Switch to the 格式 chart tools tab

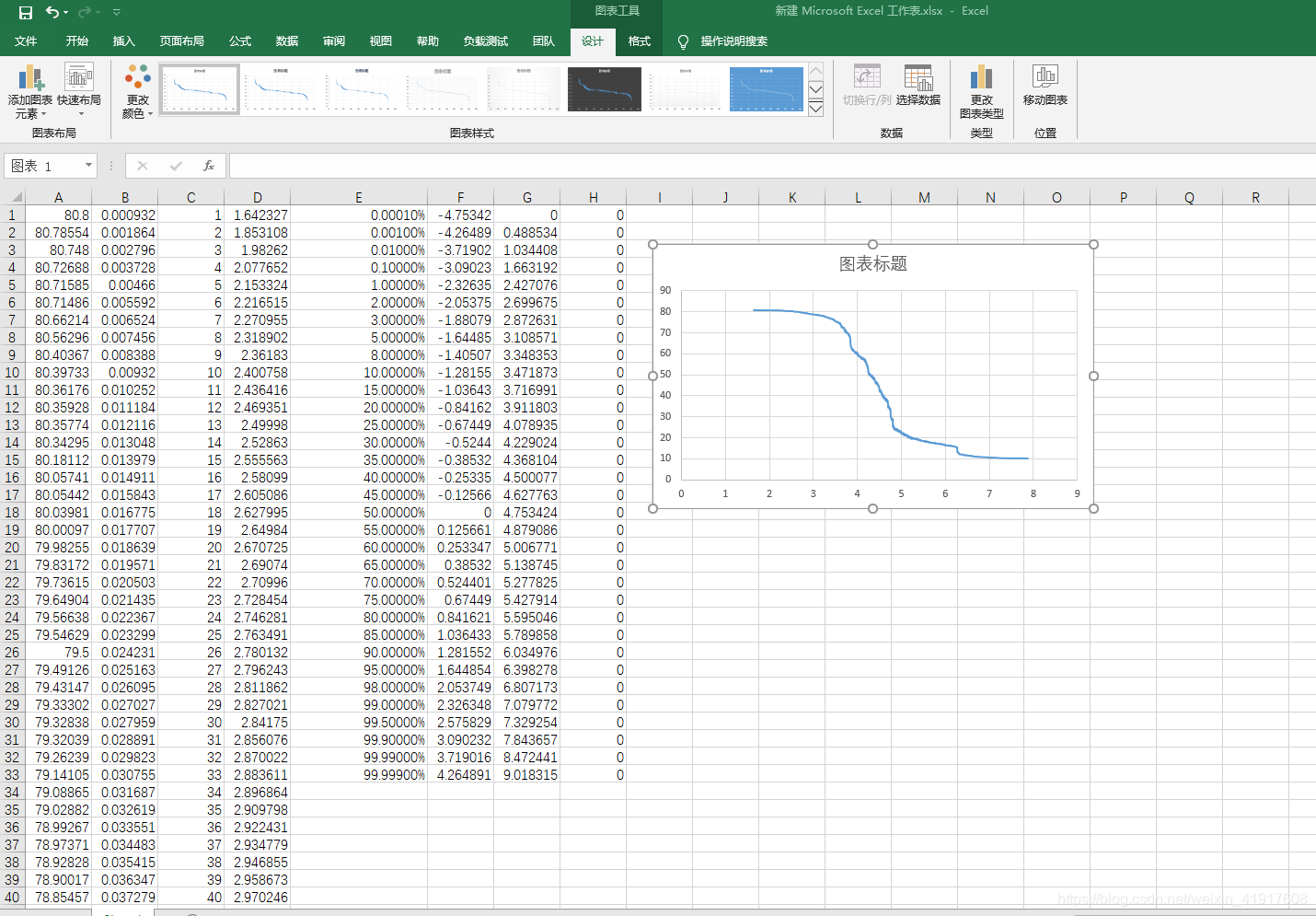tap(640, 41)
